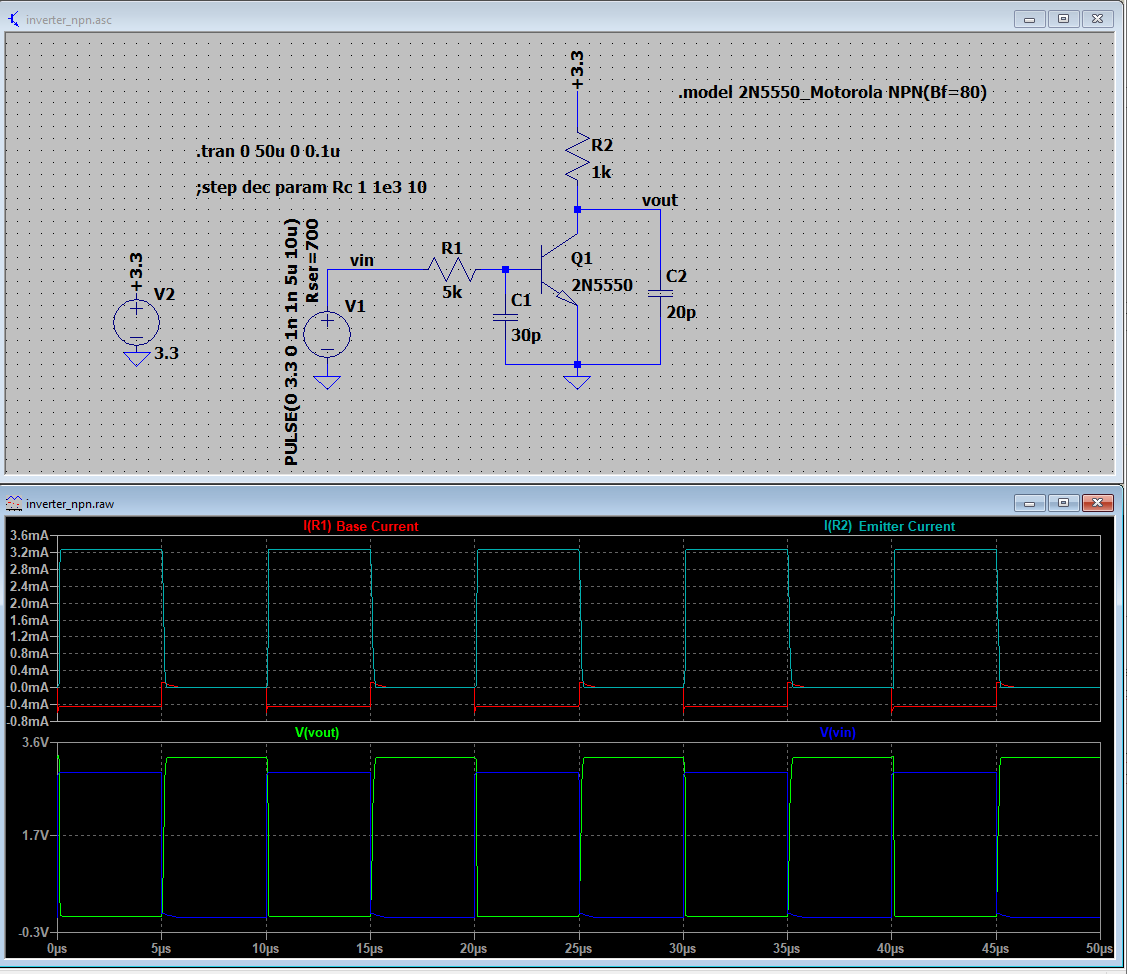
Task: Maximize the inverter_npn.asc schematic window
Action: (1063, 19)
